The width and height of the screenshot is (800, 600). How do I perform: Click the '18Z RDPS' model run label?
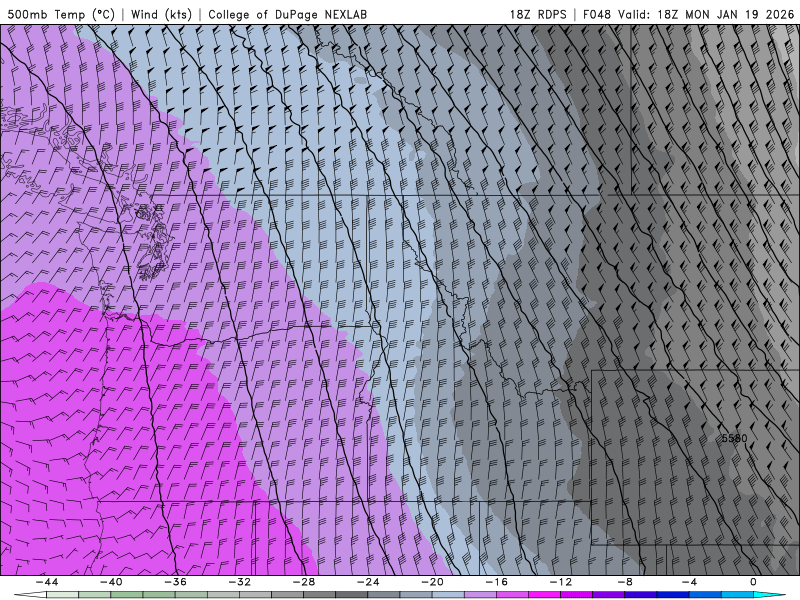538,15
